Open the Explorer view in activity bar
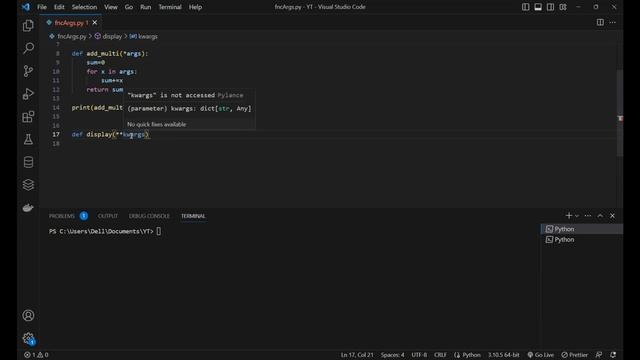Image resolution: width=640 pixels, height=360 pixels. 28,26
